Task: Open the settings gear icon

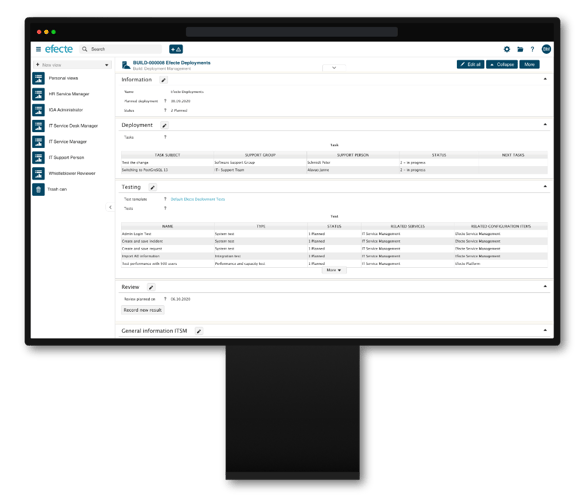Action: [x=507, y=49]
